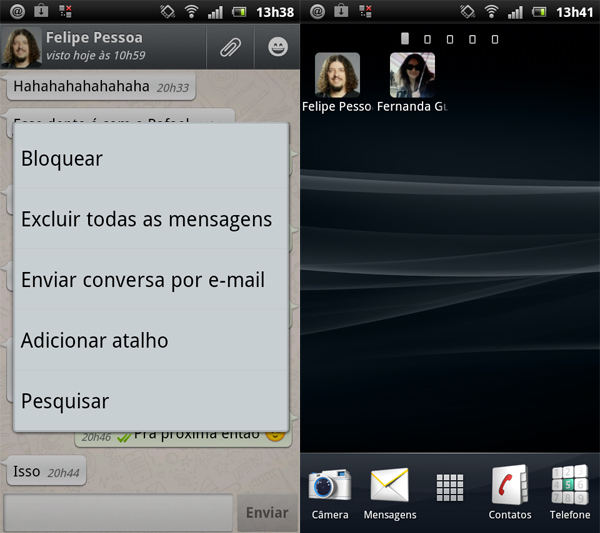Tap Felipe Pessoa's avatar in chat header
The width and height of the screenshot is (600, 533).
tap(21, 47)
